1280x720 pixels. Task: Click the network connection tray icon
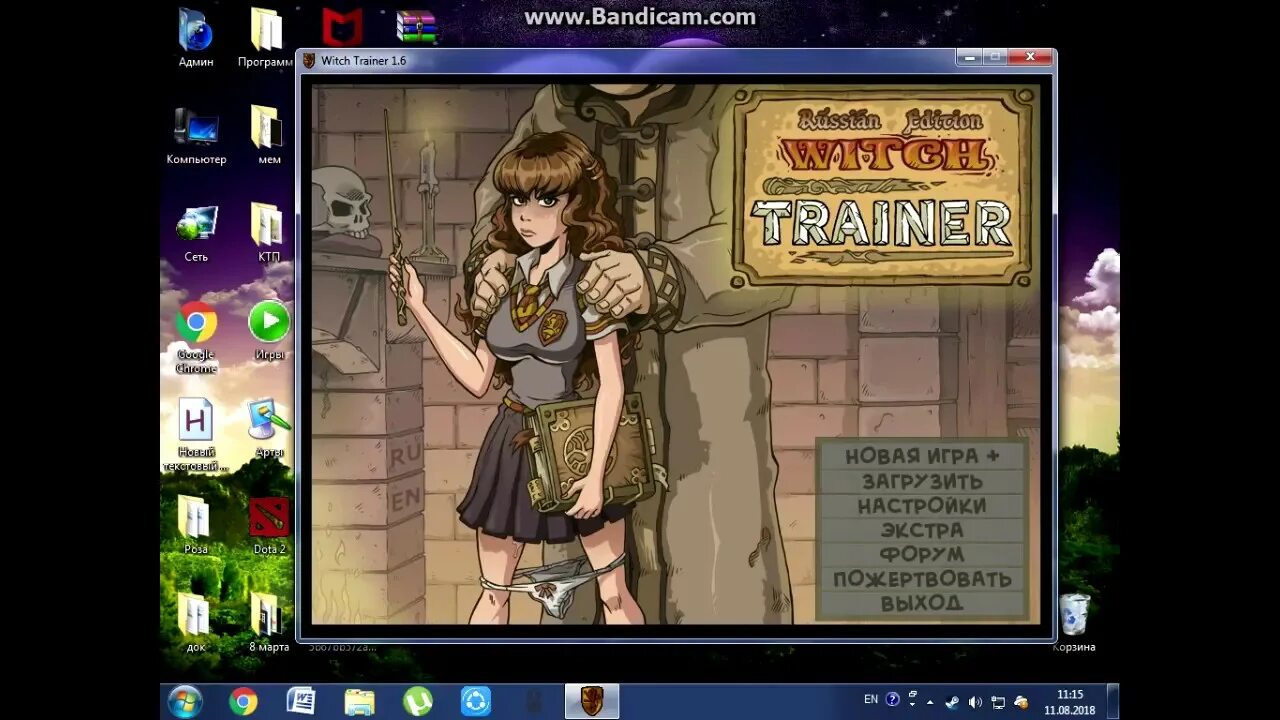pyautogui.click(x=998, y=701)
